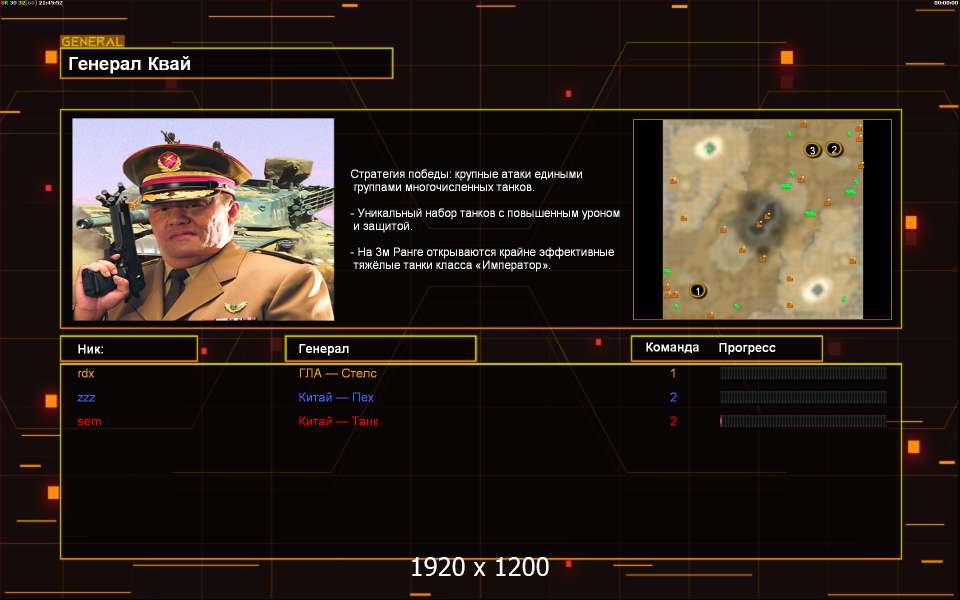
Task: Click the 'Команда' column header
Action: [672, 347]
